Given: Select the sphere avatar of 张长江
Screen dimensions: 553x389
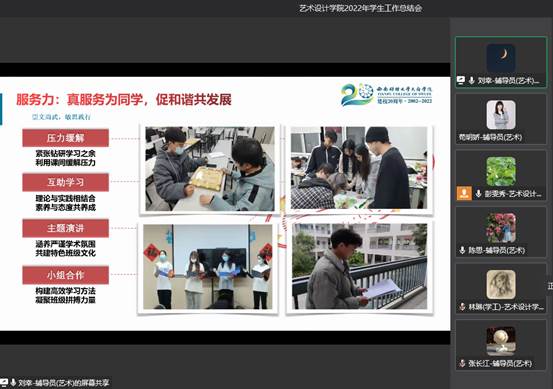Looking at the screenshot, I should [501, 341].
